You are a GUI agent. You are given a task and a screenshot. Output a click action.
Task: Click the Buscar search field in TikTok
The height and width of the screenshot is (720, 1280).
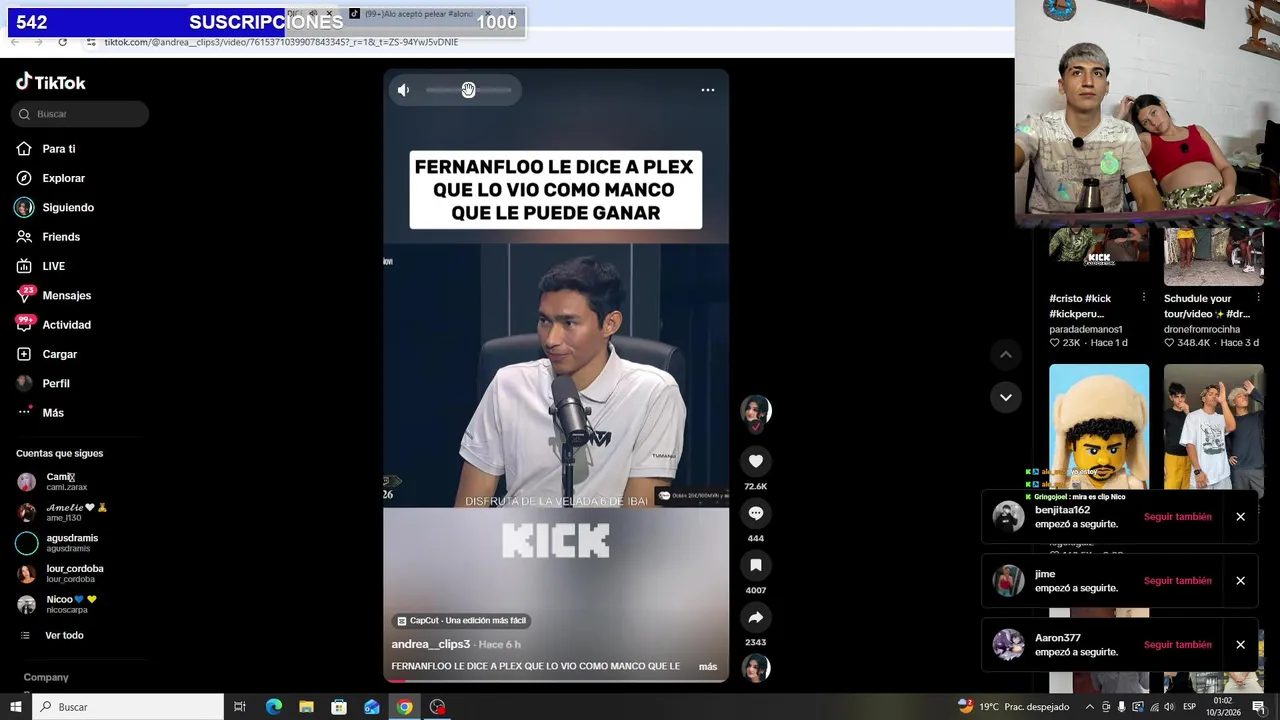(80, 114)
